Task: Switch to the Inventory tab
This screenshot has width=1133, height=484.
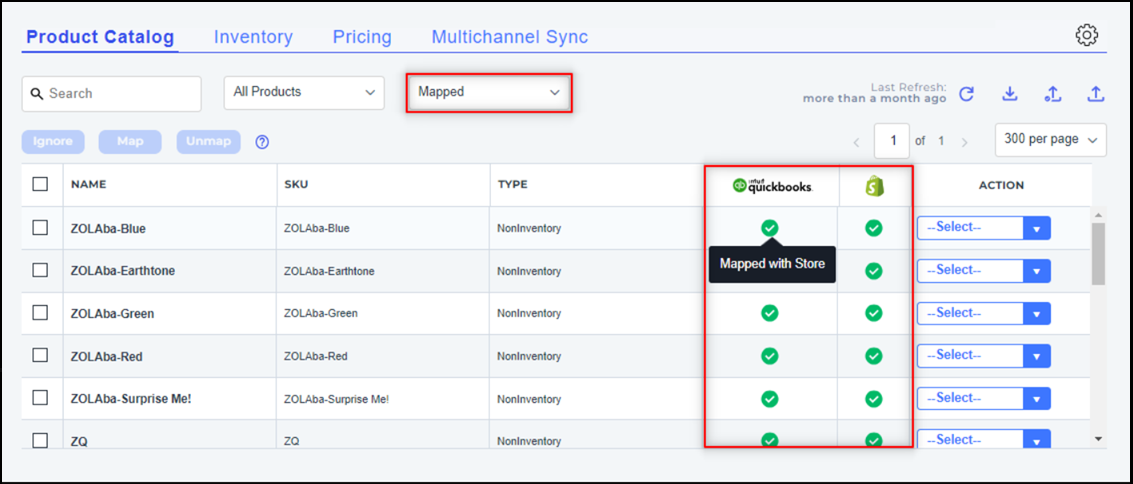Action: pyautogui.click(x=253, y=37)
